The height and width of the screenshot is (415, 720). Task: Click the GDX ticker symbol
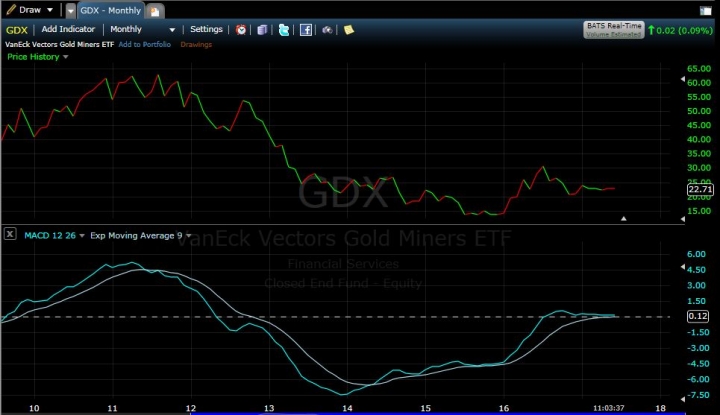pos(17,30)
